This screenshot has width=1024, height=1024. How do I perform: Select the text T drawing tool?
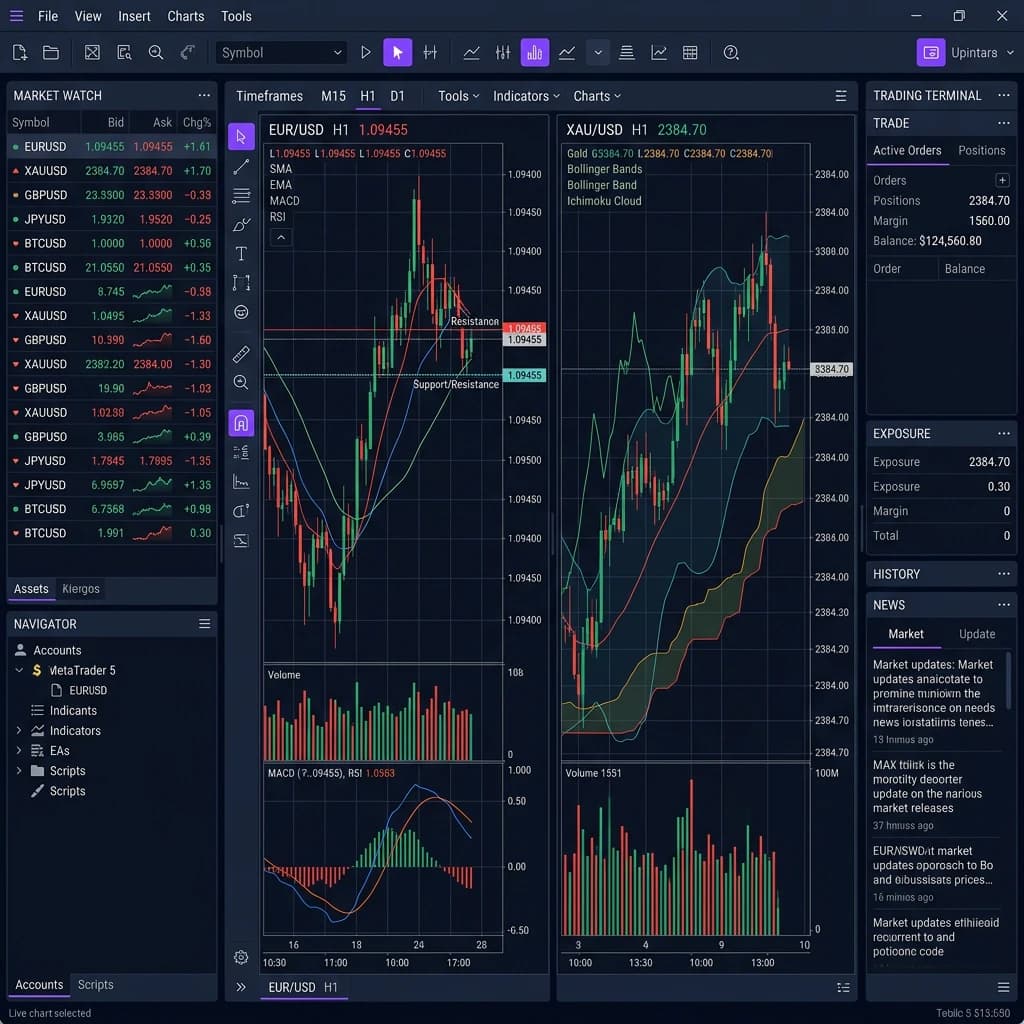pos(241,253)
